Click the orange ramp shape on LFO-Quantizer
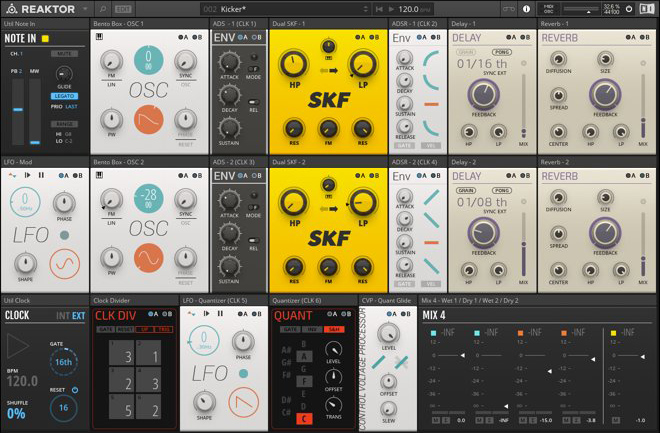The height and width of the screenshot is (433, 660). click(244, 402)
